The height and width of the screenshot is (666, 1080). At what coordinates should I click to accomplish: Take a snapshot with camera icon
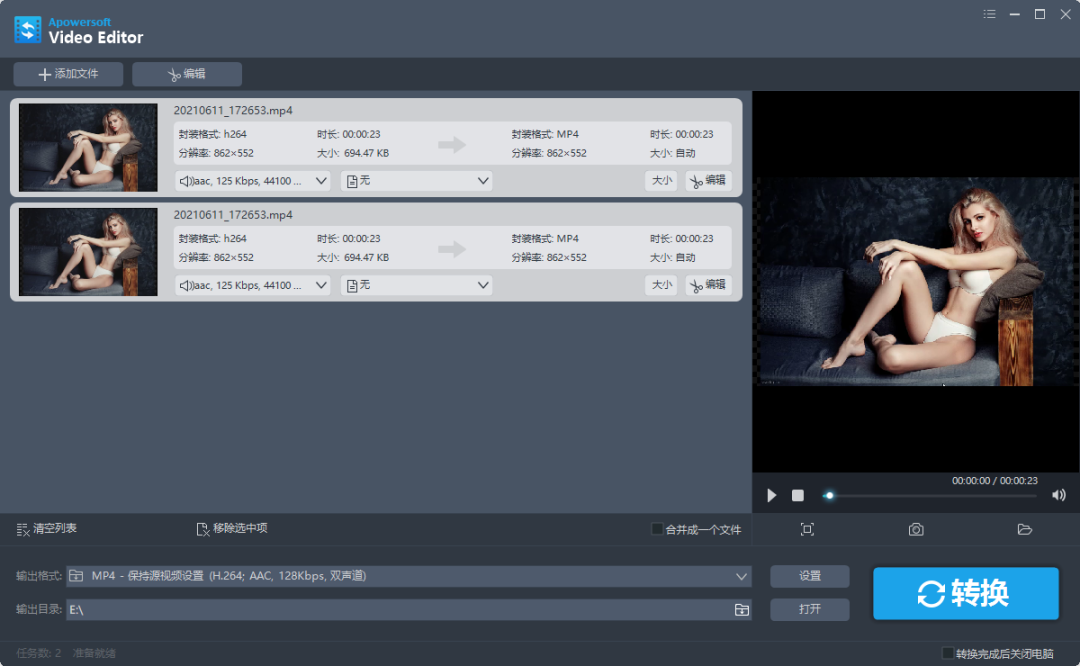coord(915,530)
